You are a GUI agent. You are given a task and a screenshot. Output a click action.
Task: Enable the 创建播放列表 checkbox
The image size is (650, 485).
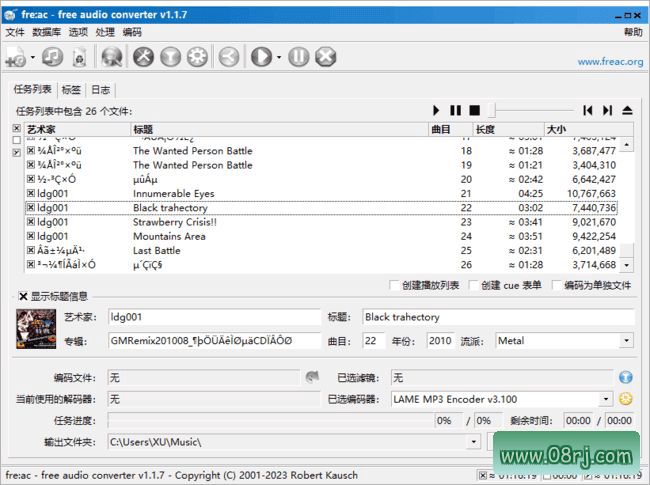click(394, 285)
